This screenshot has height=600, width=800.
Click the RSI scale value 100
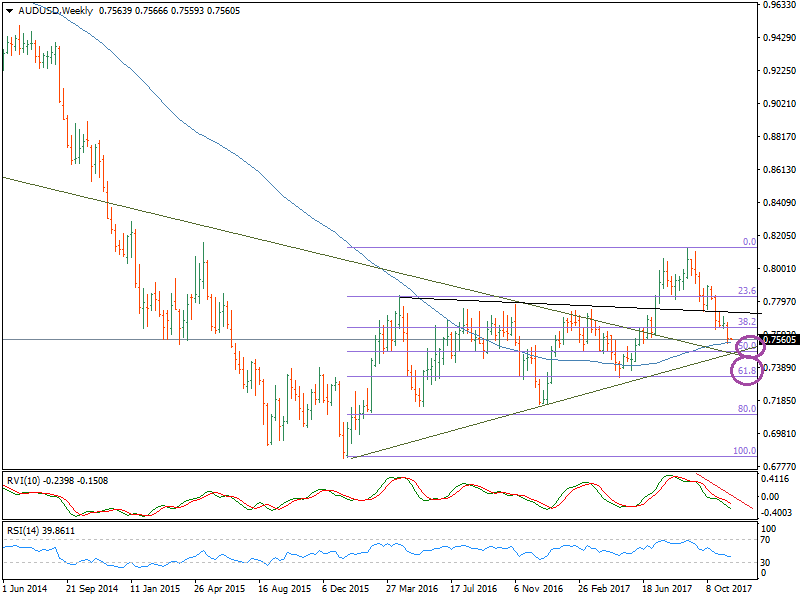pyautogui.click(x=768, y=529)
